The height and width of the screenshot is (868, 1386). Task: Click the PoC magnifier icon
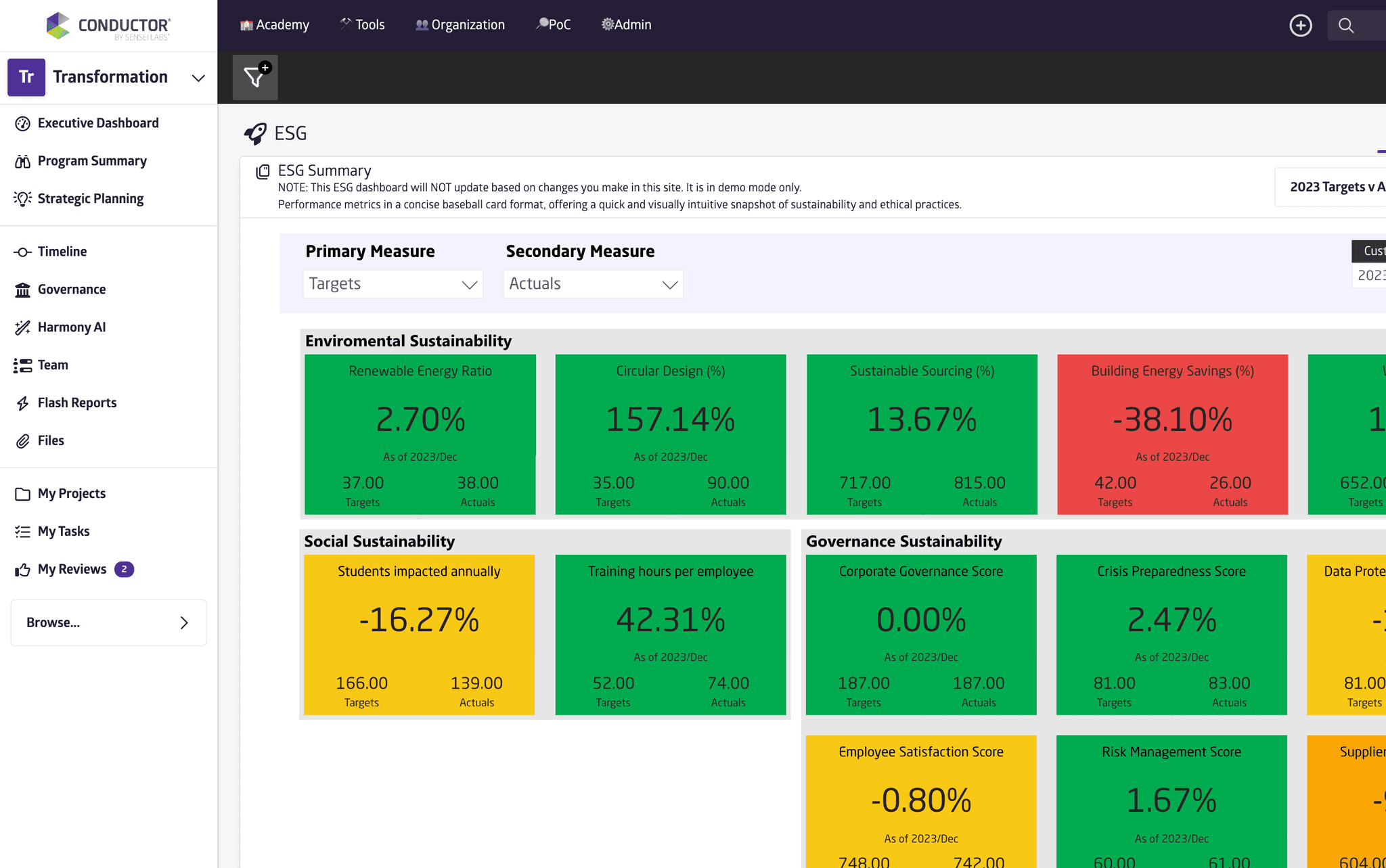(x=541, y=24)
